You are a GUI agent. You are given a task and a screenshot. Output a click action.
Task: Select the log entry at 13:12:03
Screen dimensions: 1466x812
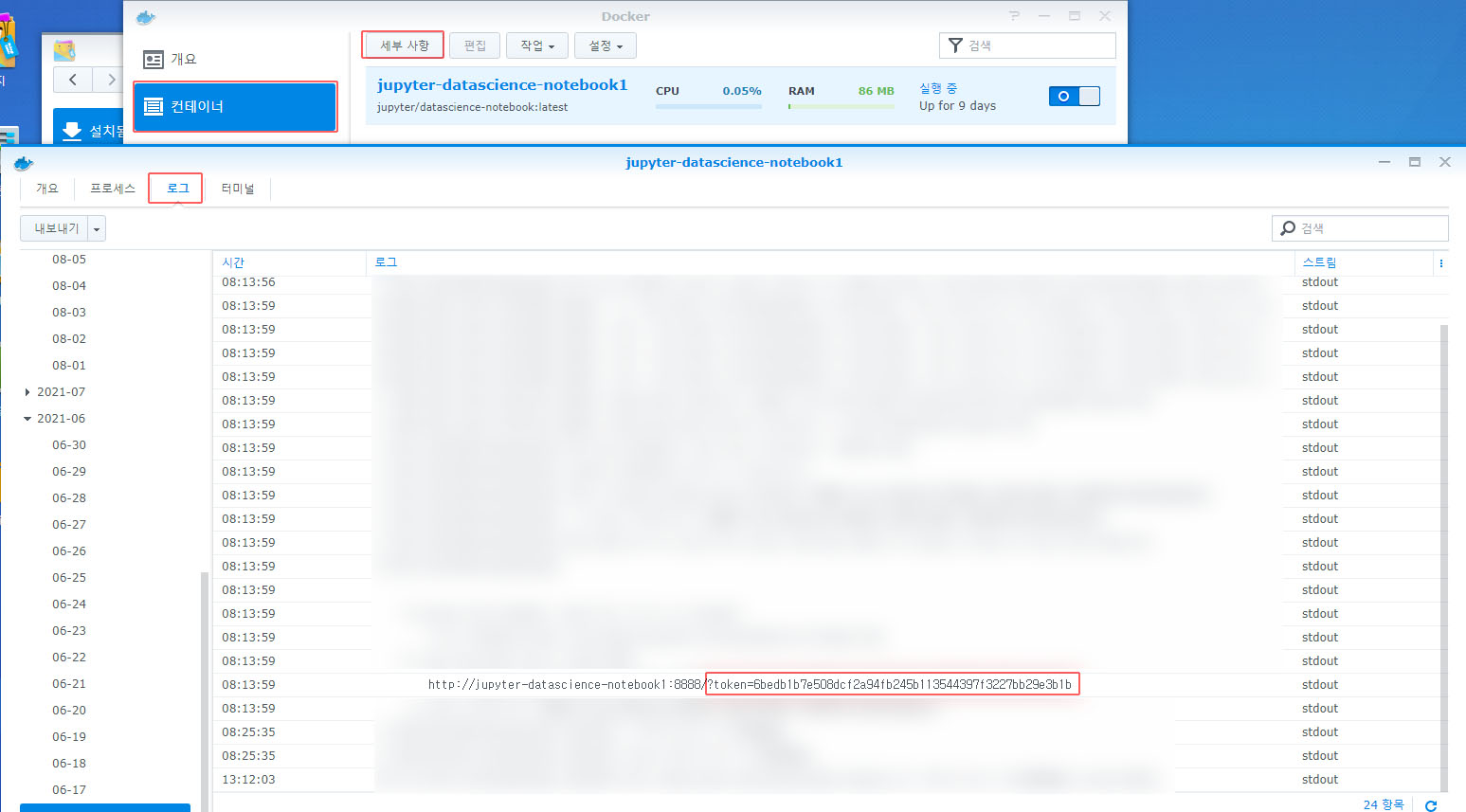(x=826, y=780)
